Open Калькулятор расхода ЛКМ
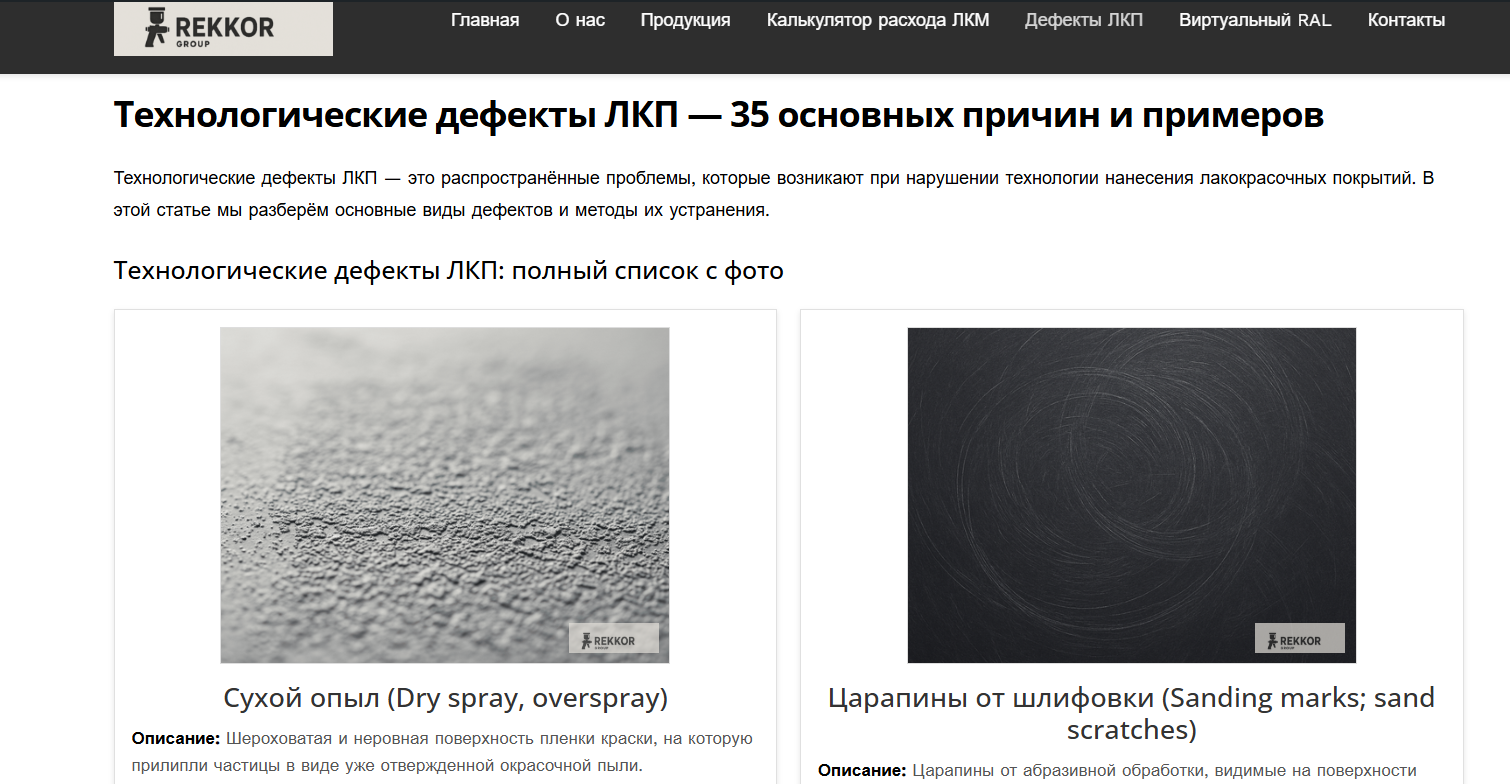 point(878,20)
